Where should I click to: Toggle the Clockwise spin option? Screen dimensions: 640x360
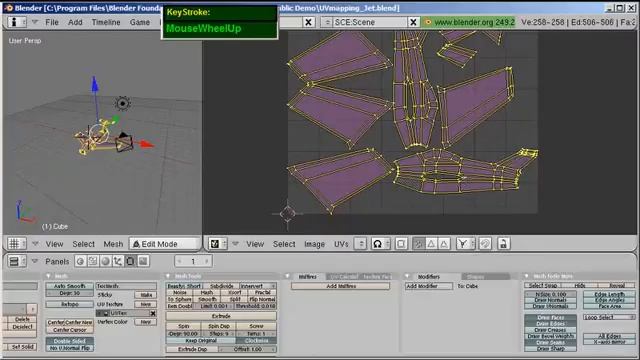click(x=256, y=340)
